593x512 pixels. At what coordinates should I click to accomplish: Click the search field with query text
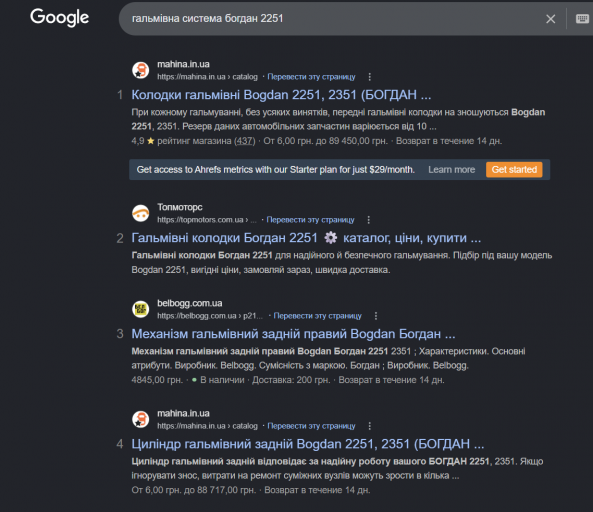333,19
